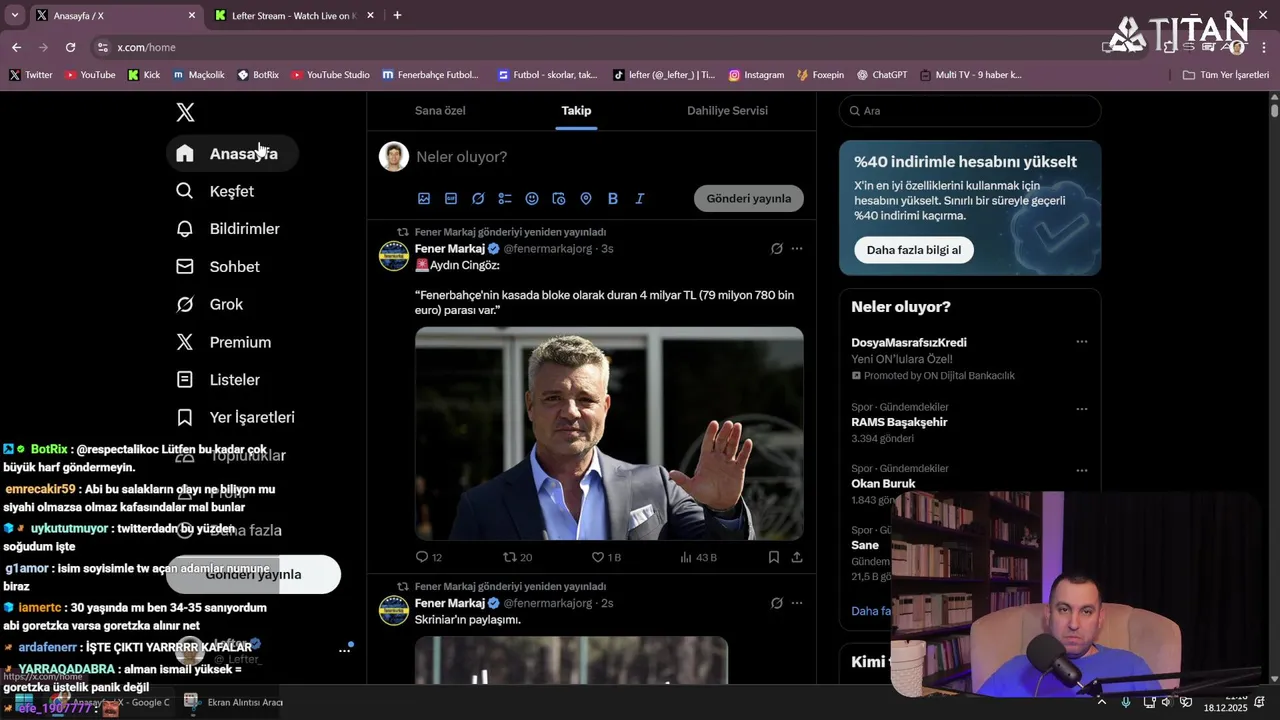Open Instagram bookmark
This screenshot has height=720, width=1280.
[756, 75]
